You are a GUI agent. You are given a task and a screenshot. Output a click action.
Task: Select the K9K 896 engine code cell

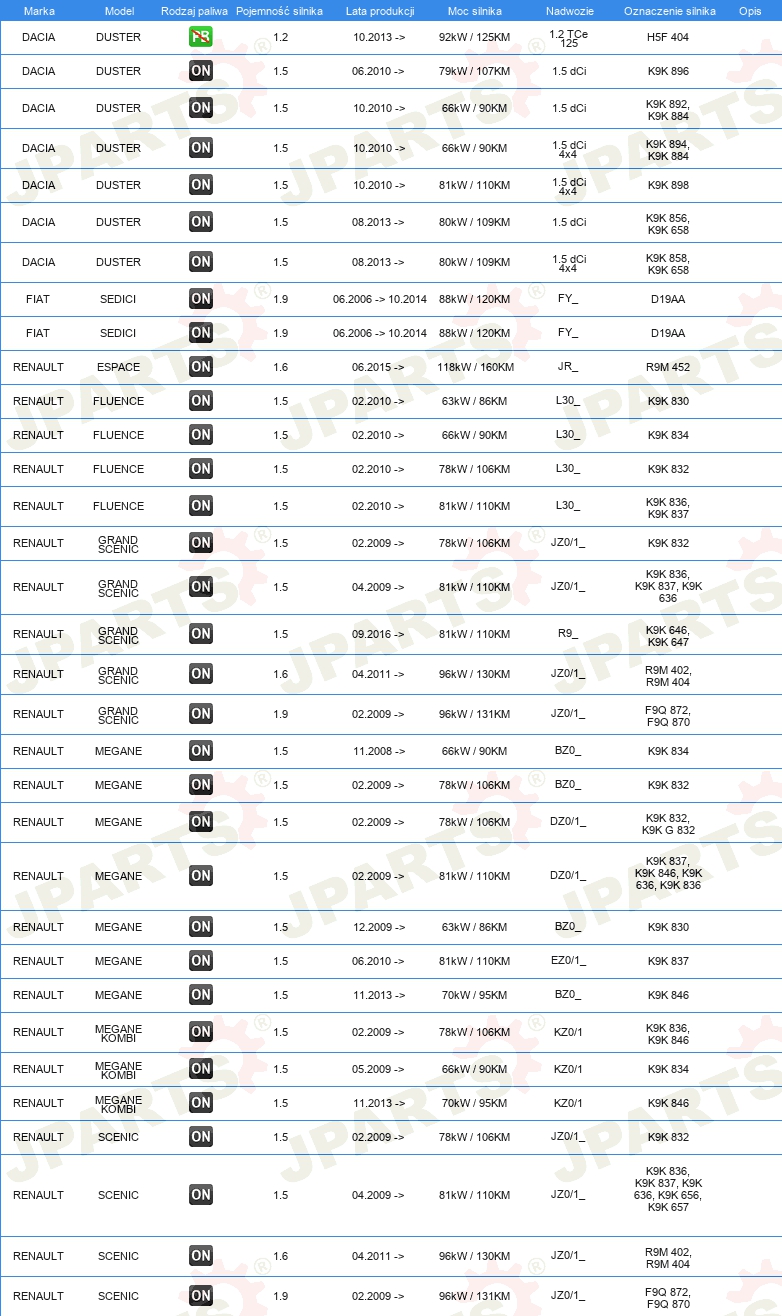pos(668,71)
